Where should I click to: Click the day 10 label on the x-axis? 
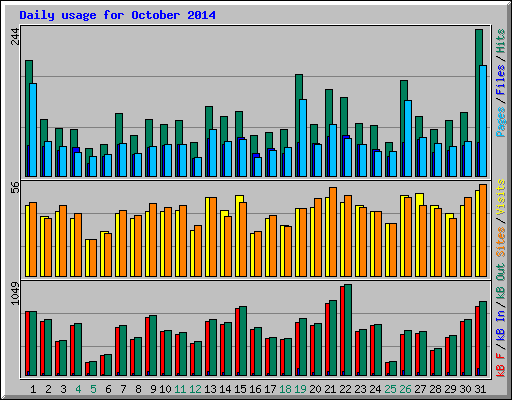coord(165,389)
